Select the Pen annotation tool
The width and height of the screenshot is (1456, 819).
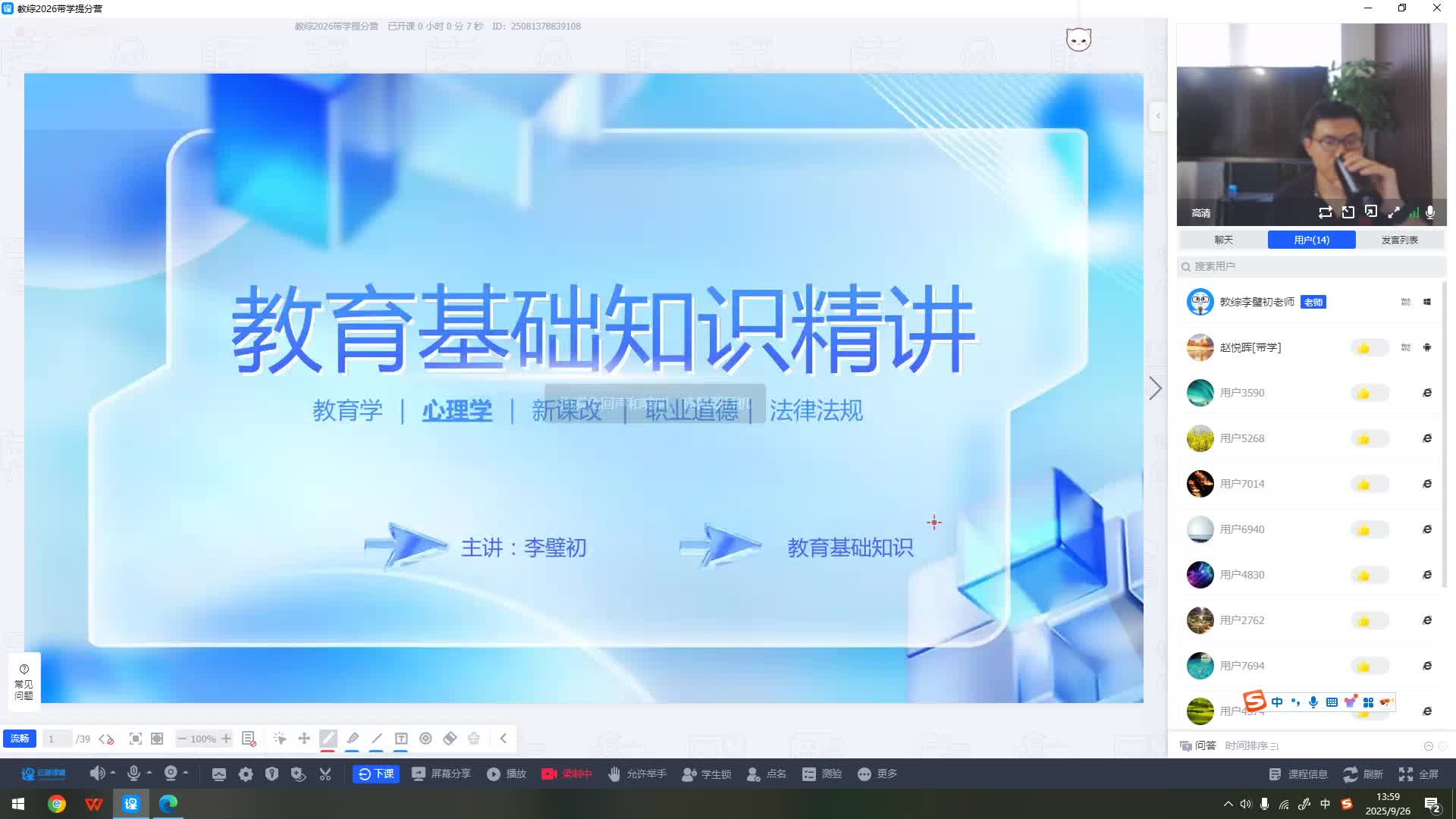pyautogui.click(x=328, y=738)
